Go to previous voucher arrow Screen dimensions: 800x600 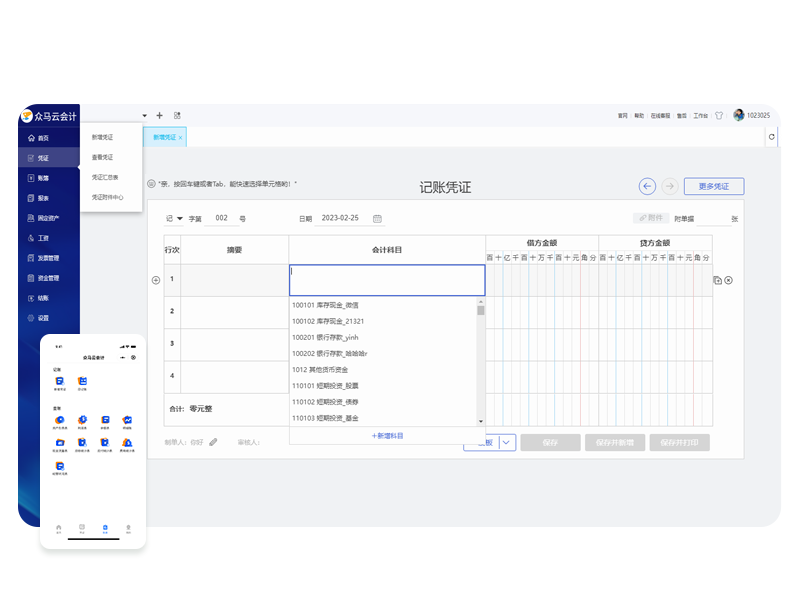point(647,186)
